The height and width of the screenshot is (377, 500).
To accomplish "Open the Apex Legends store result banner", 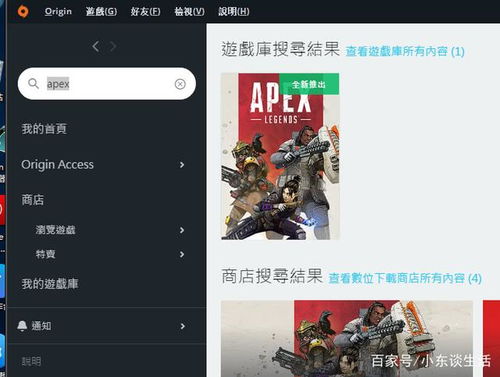I will point(347,338).
